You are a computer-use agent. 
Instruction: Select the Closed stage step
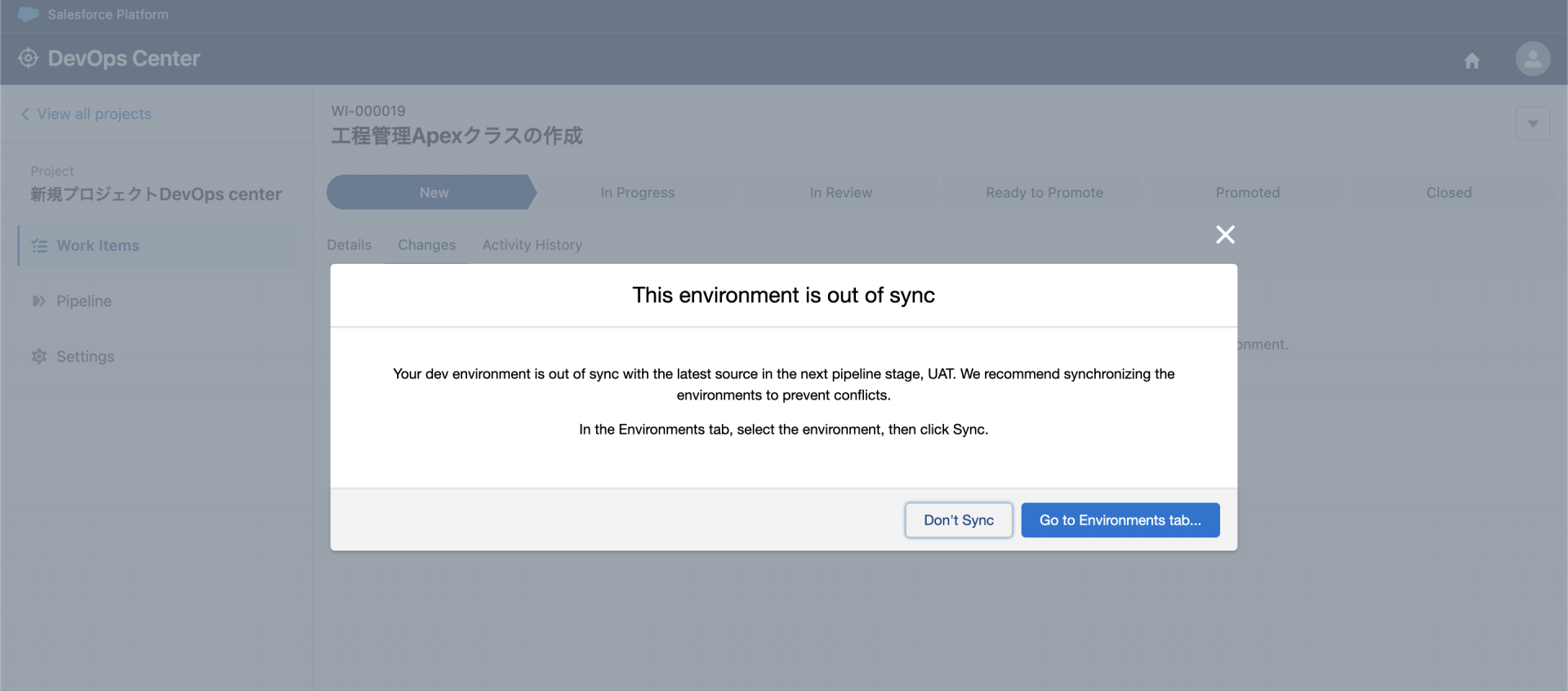(x=1448, y=193)
